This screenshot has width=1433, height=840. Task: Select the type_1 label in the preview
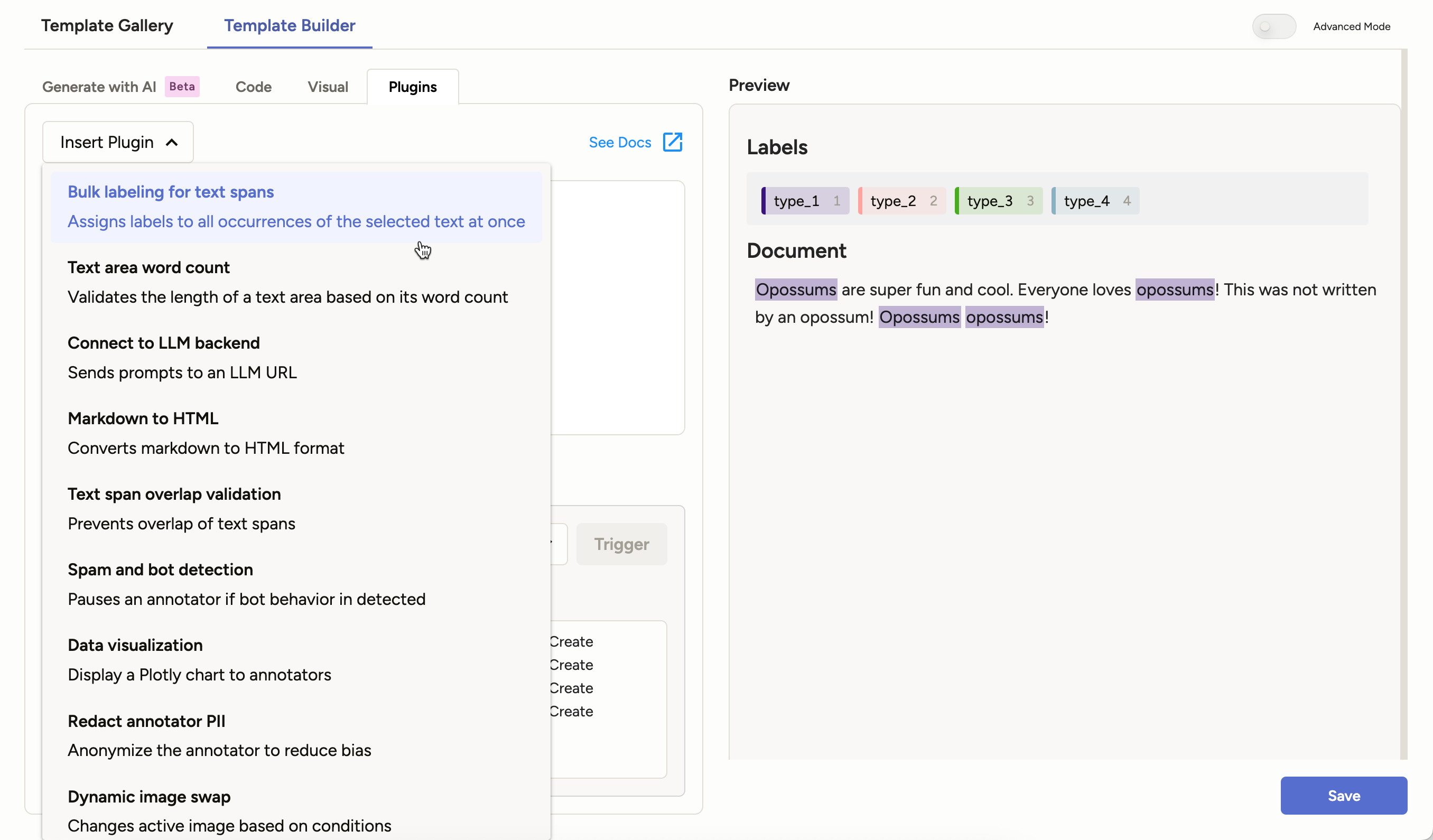[x=804, y=200]
